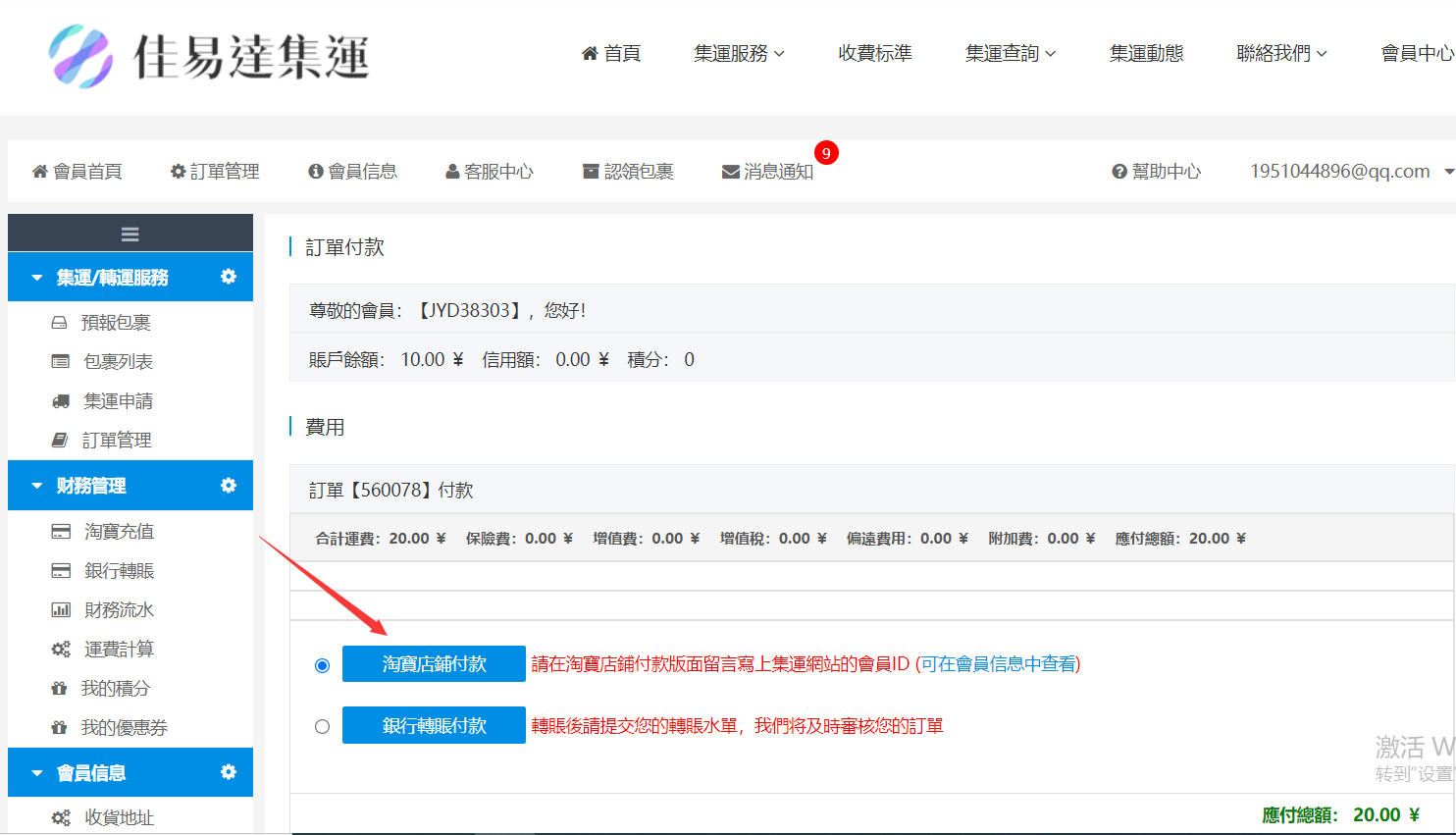Click the gear icon in 集運/轉運服務 header
The height and width of the screenshot is (835, 1456).
229,277
